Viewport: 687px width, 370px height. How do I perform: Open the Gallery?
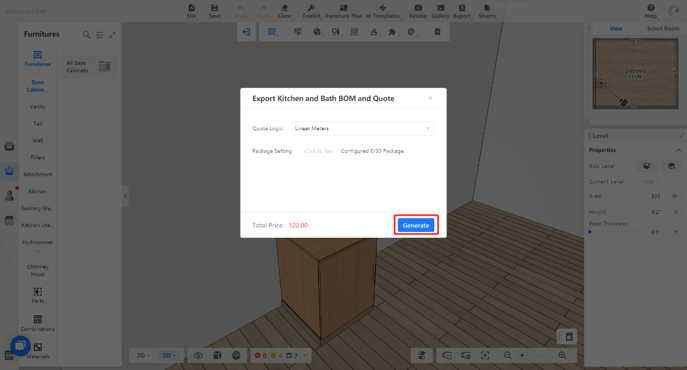pos(440,11)
